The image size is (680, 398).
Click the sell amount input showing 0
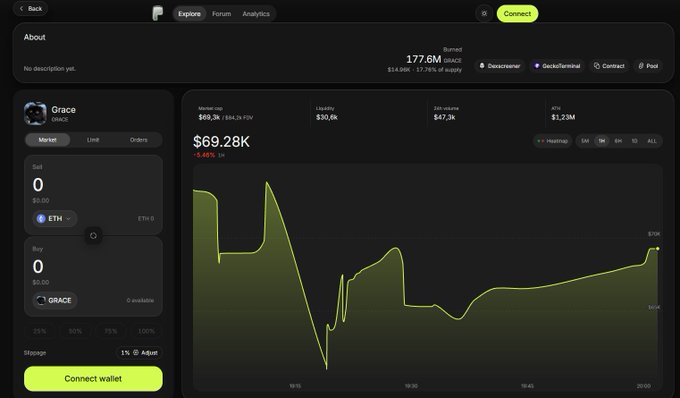tap(38, 185)
